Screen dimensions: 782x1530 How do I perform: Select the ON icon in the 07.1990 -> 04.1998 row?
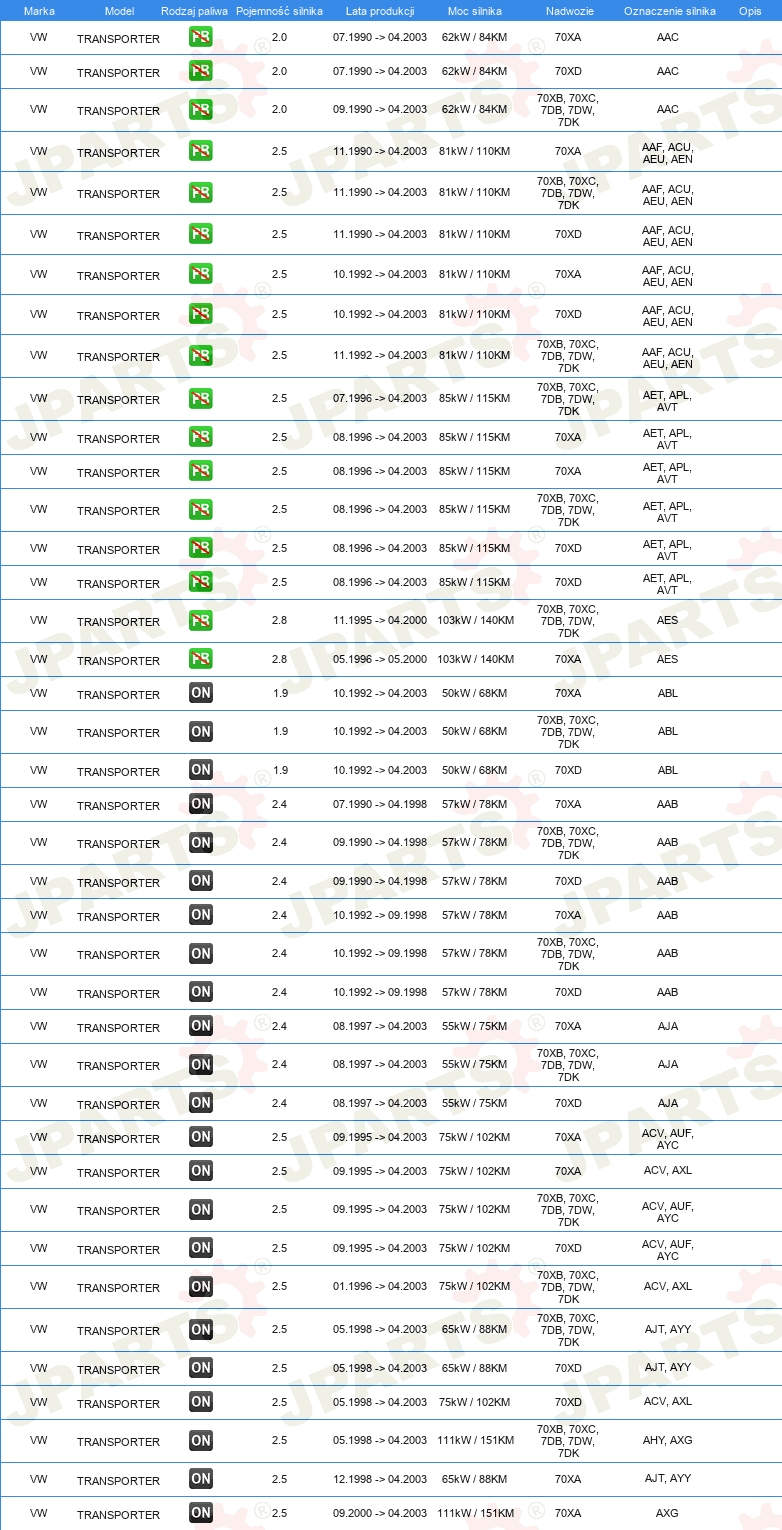coord(201,804)
